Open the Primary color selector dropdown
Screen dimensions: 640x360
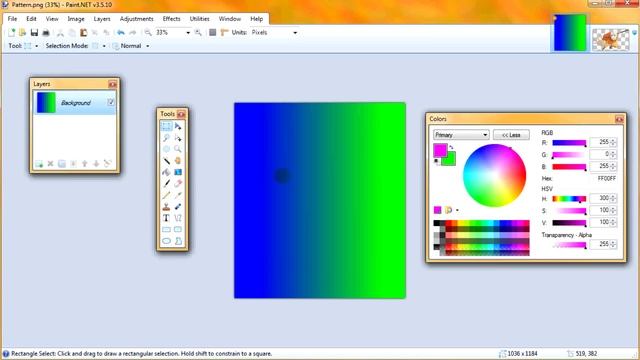pos(461,135)
